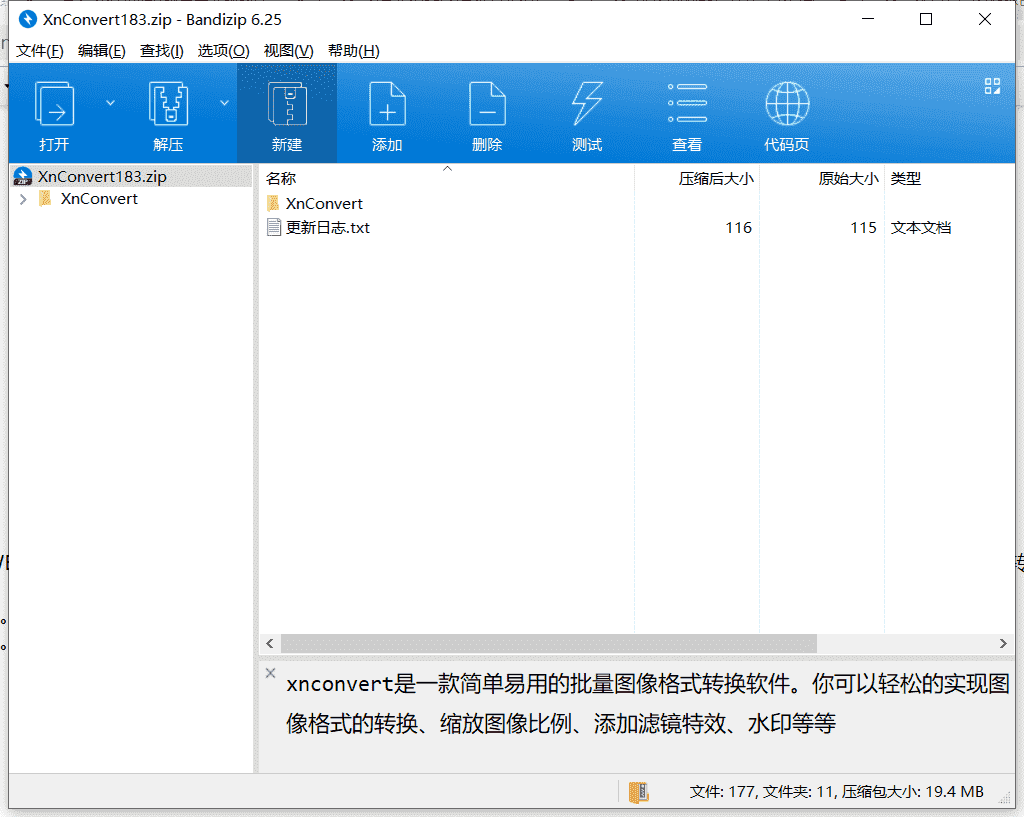Screen dimensions: 1024x817
Task: Click the View (查看) list icon
Action: coord(687,103)
